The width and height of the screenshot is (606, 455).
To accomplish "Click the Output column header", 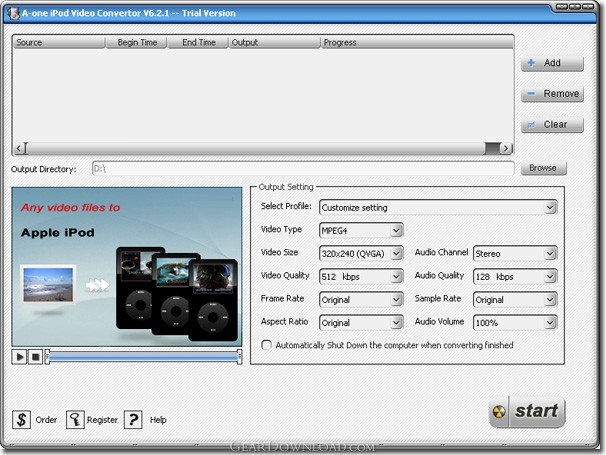I will 275,43.
